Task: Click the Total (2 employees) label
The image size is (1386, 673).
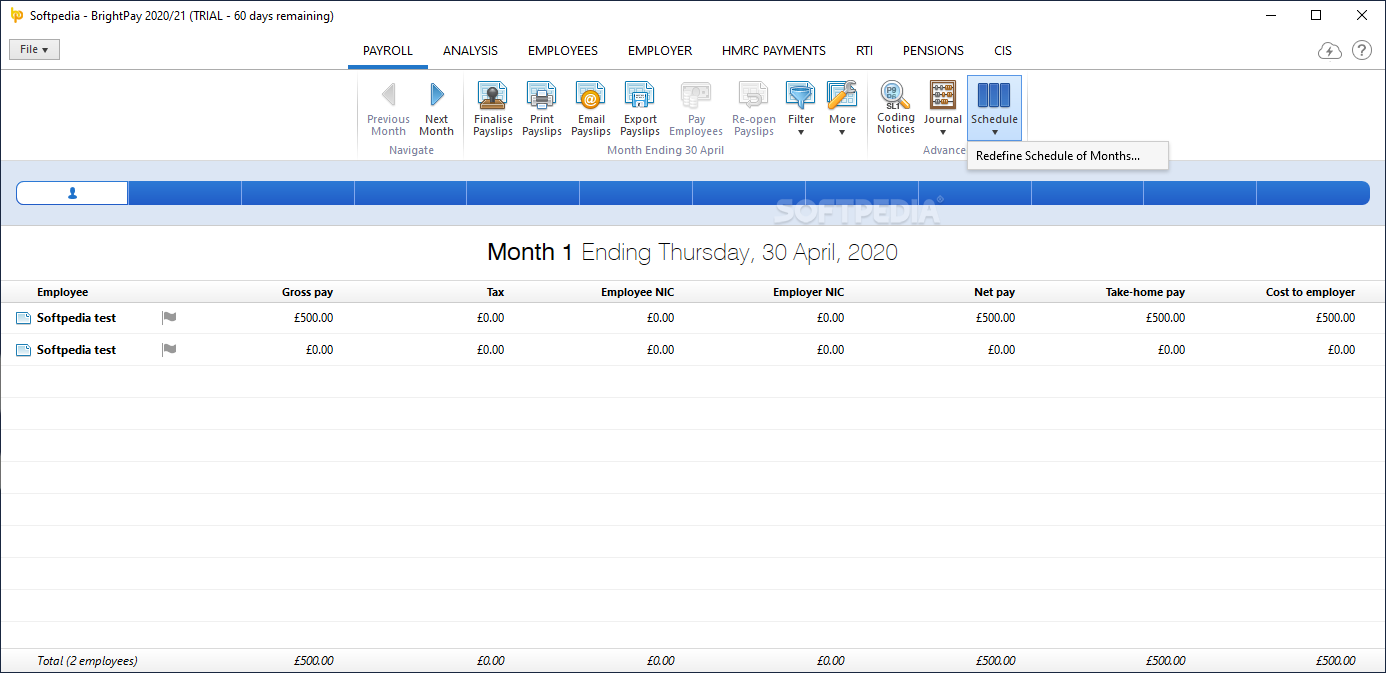Action: click(x=87, y=661)
